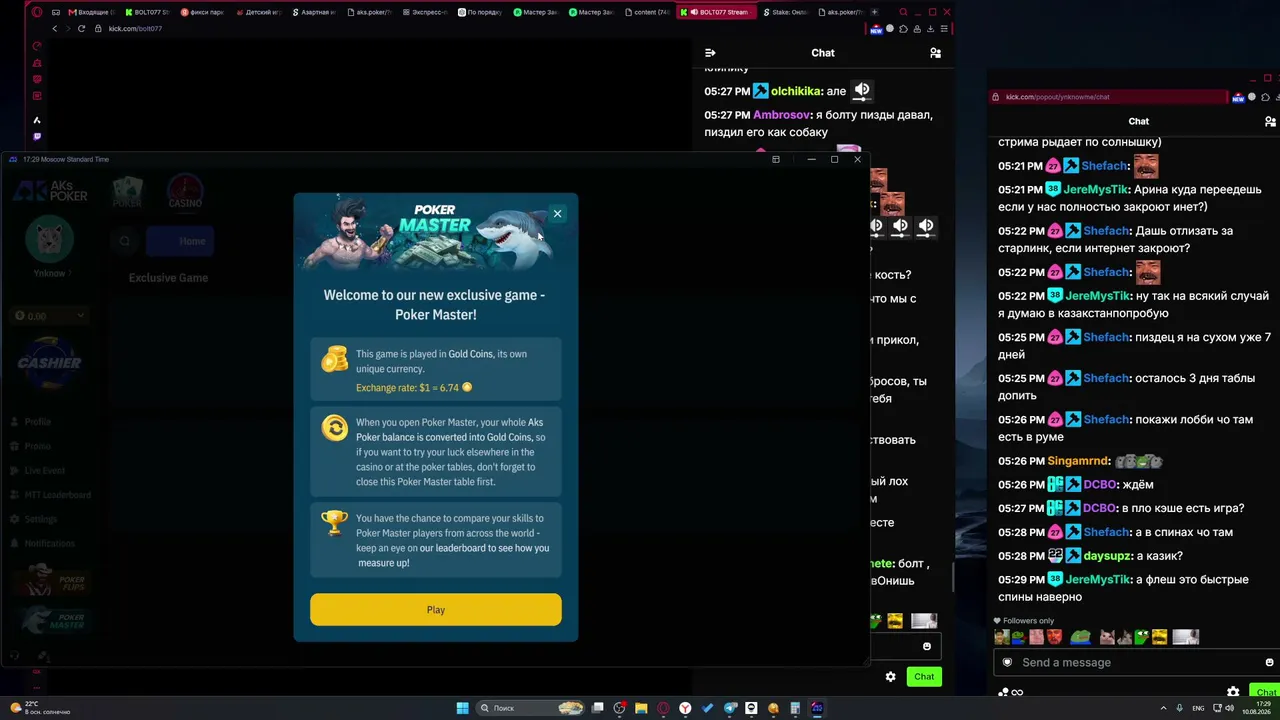Image resolution: width=1280 pixels, height=720 pixels.
Task: Click the message field in popout chat
Action: [x=1135, y=662]
